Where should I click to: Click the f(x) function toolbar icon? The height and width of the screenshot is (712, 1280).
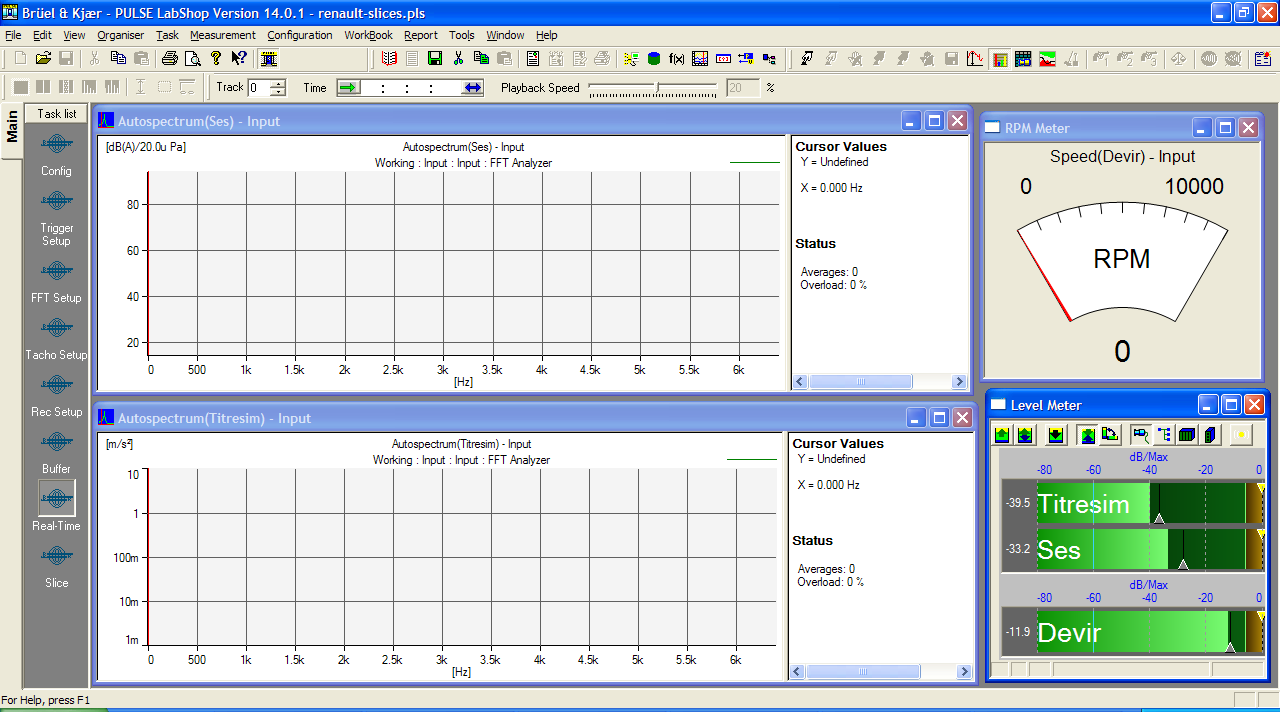point(676,59)
